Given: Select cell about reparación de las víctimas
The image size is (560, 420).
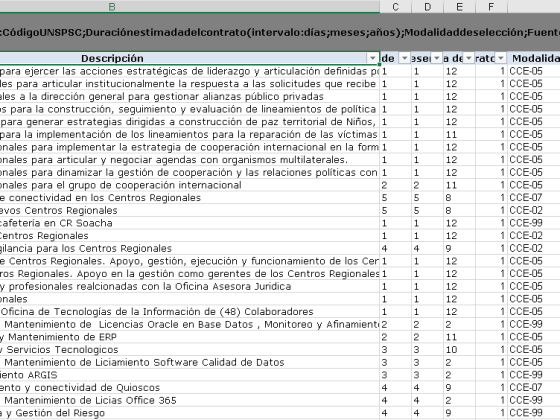Looking at the screenshot, I should 190,135.
